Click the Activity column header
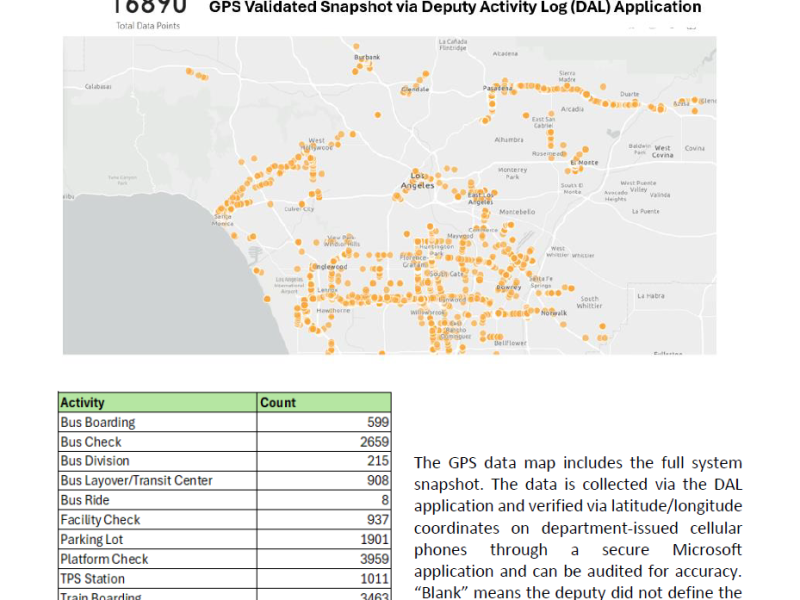 tap(83, 403)
